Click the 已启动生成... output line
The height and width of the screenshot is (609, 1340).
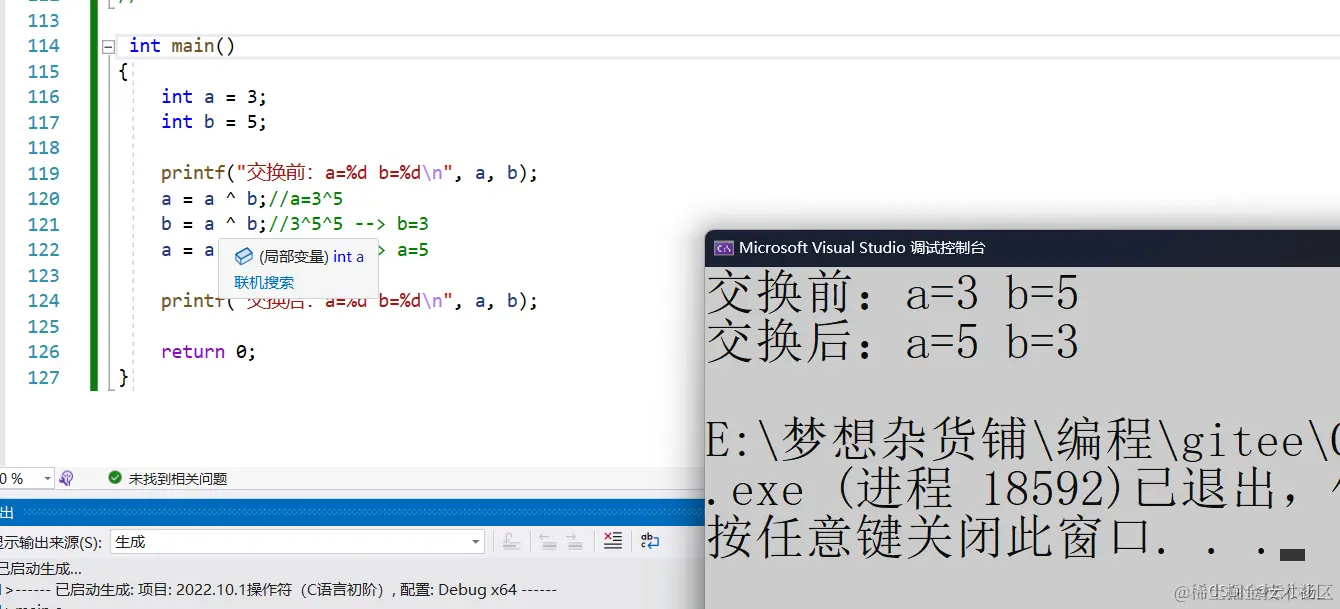point(41,569)
